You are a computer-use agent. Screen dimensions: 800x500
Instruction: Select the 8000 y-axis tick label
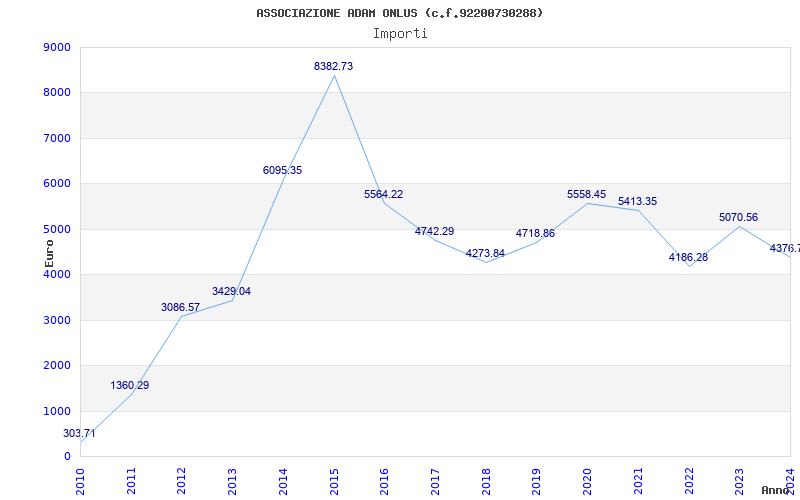coord(57,93)
